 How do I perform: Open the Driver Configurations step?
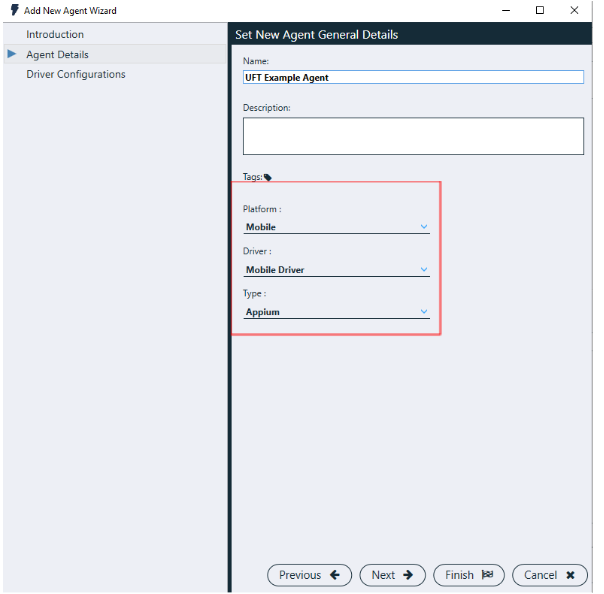(x=76, y=75)
